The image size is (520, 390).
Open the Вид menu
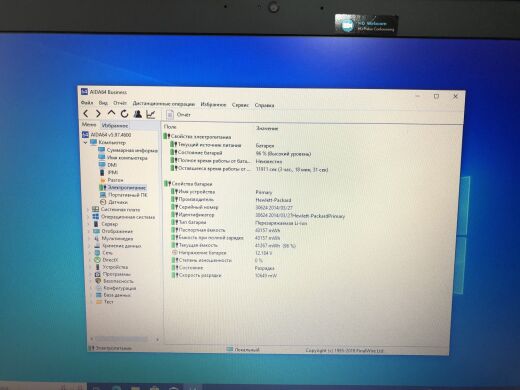[103, 103]
